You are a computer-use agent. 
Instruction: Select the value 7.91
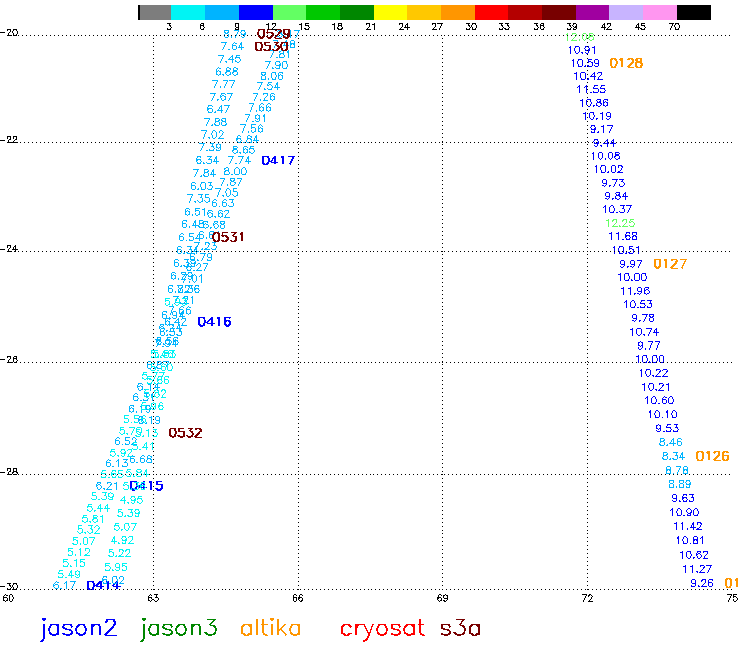coord(255,118)
